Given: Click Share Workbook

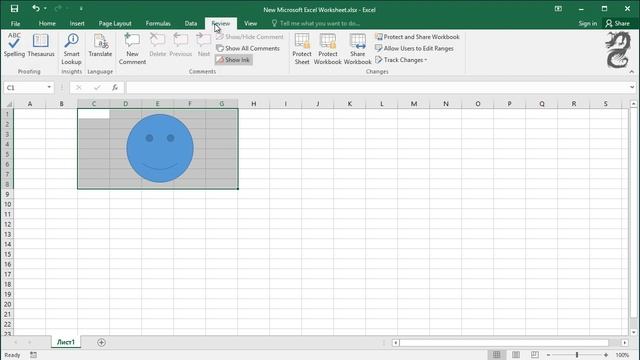Looking at the screenshot, I should 358,49.
